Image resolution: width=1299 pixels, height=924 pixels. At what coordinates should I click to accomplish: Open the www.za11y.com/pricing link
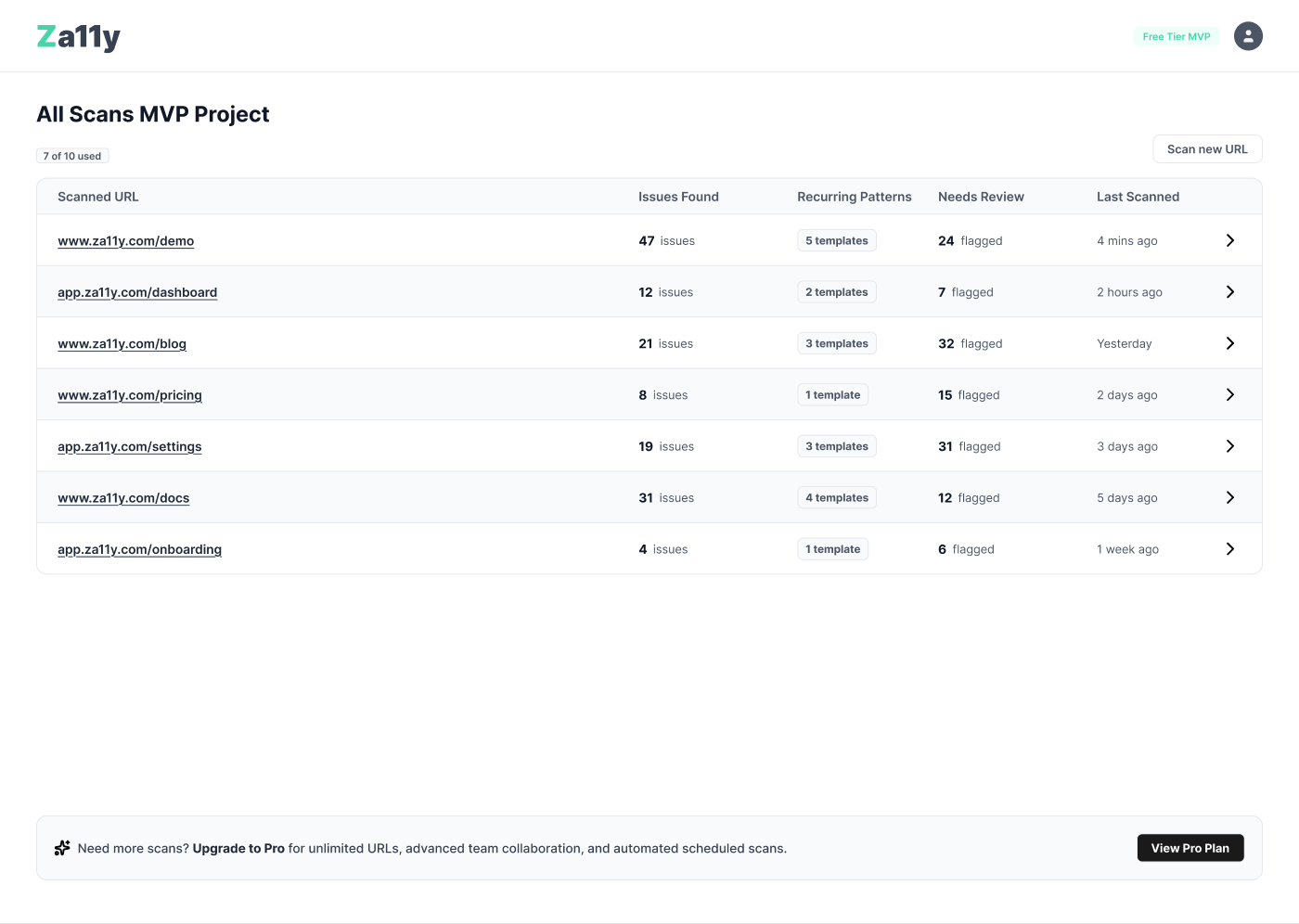130,395
